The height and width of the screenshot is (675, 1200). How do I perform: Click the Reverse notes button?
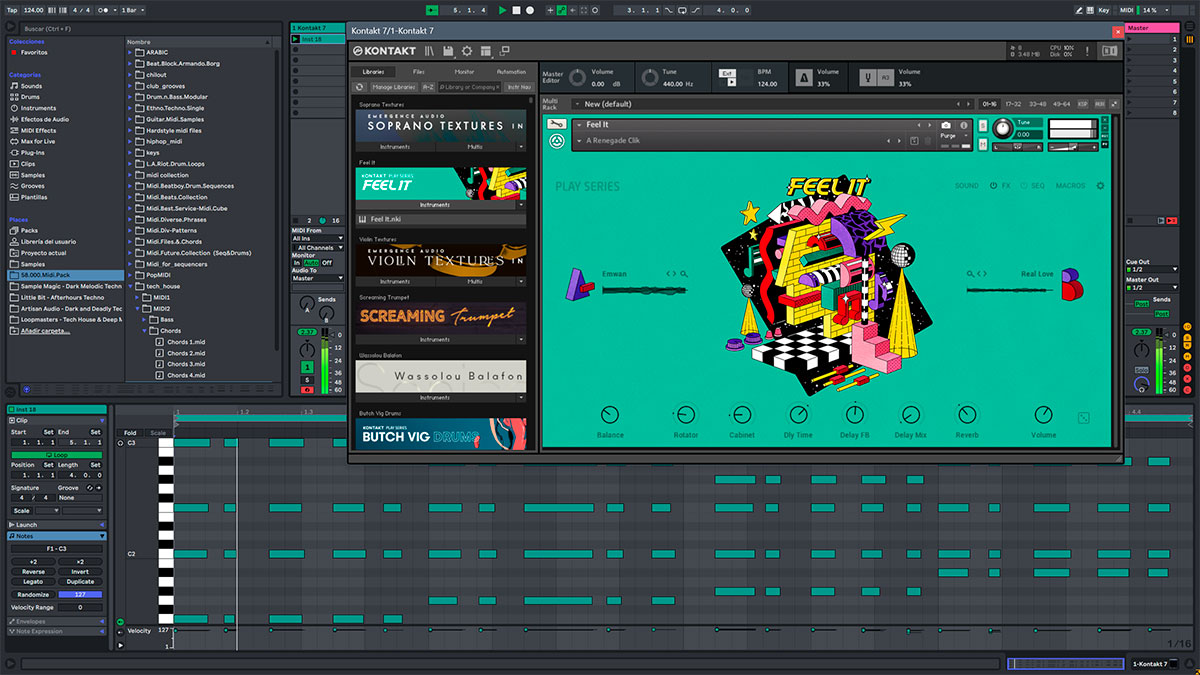(33, 571)
